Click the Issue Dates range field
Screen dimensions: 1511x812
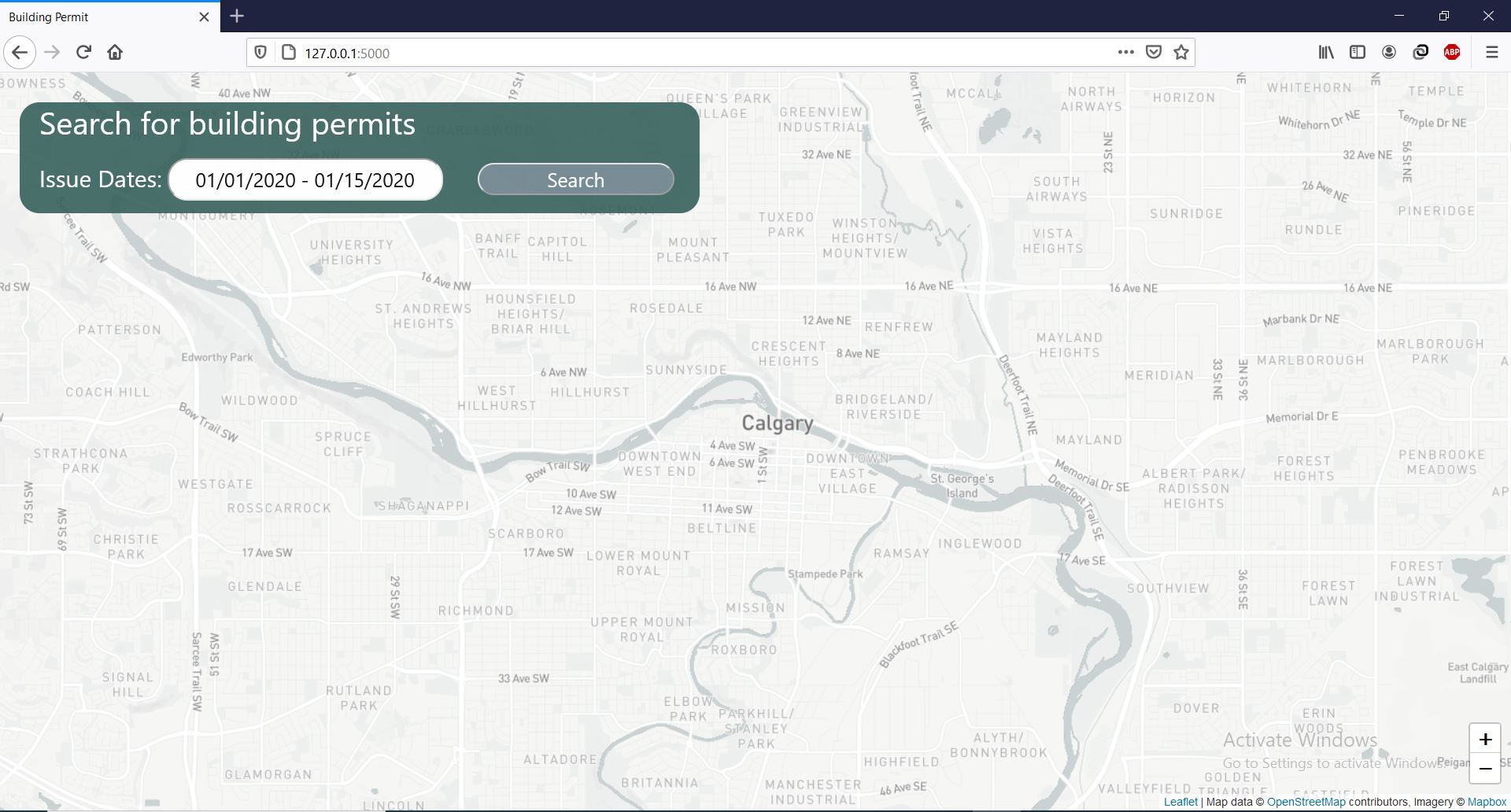[x=305, y=179]
